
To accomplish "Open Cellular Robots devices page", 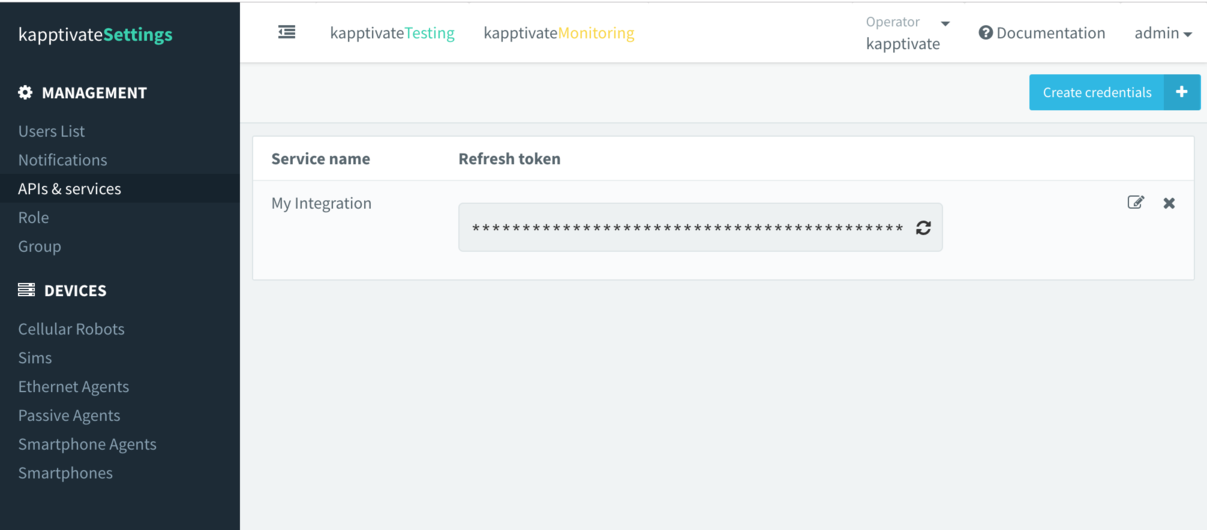I will pyautogui.click(x=71, y=329).
